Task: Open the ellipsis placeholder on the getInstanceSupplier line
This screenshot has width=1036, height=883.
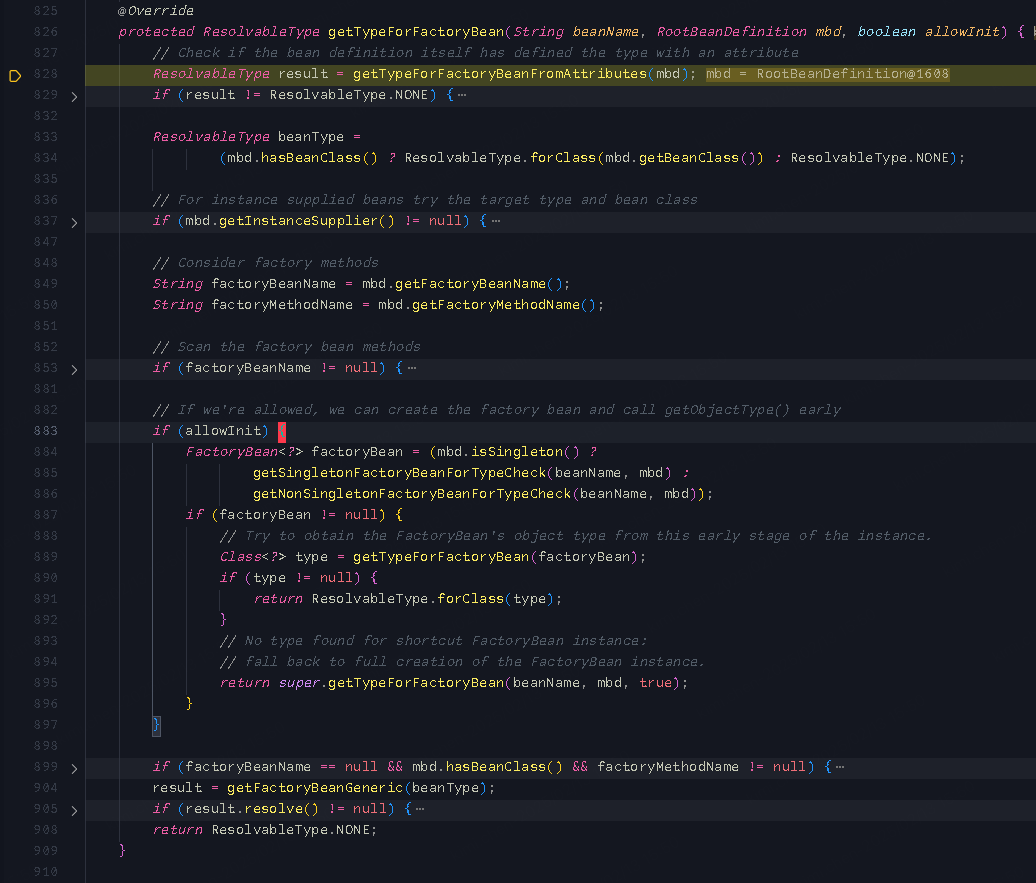Action: click(496, 221)
